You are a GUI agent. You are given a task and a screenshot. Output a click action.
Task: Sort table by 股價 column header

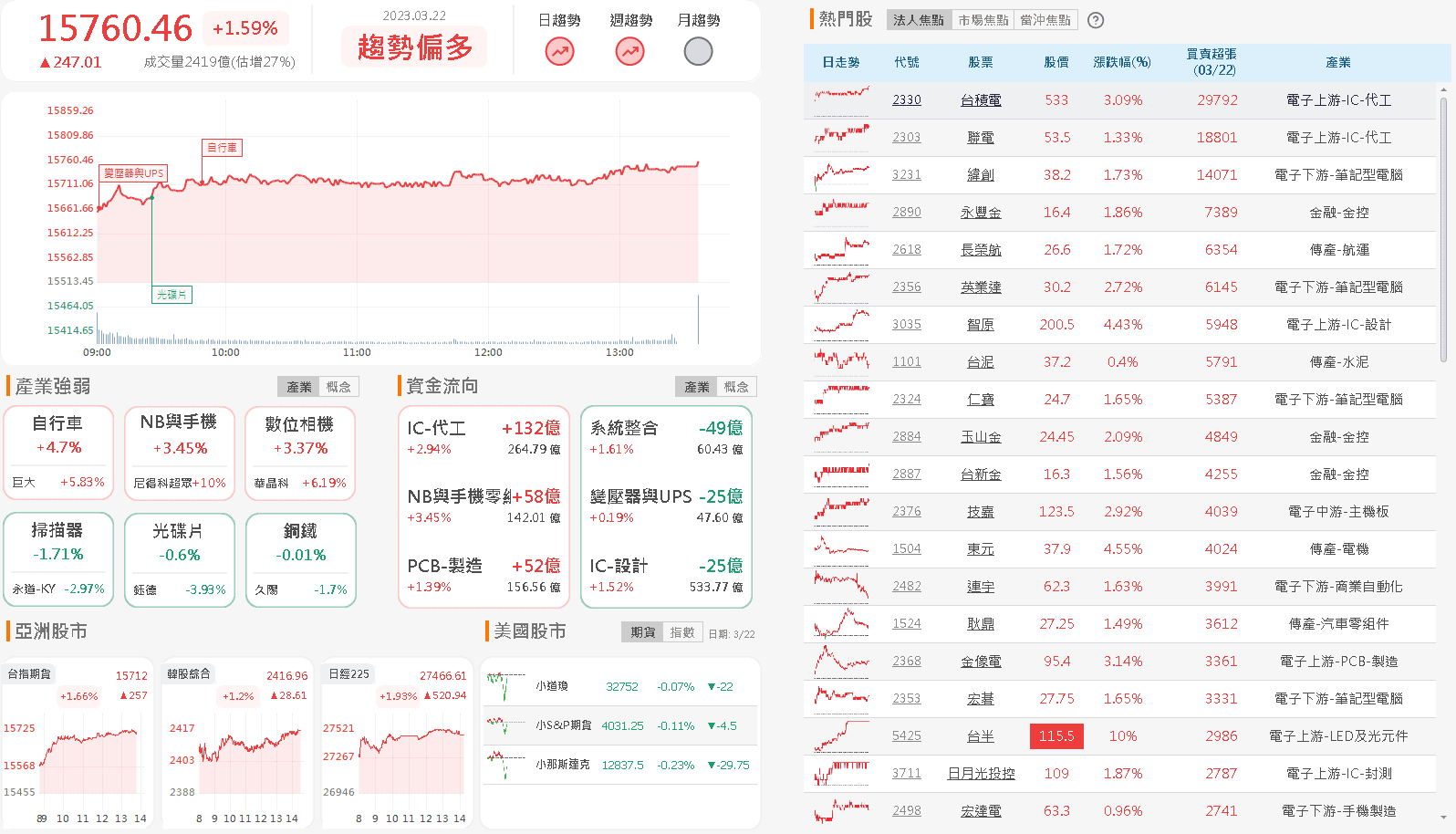(x=1056, y=62)
